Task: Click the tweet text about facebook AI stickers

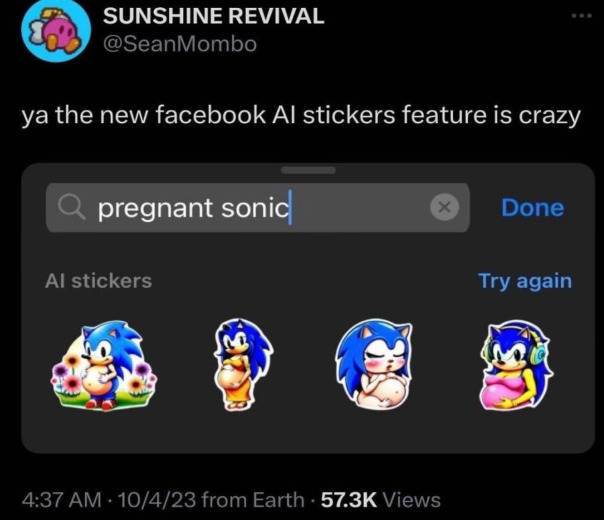Action: click(x=301, y=115)
